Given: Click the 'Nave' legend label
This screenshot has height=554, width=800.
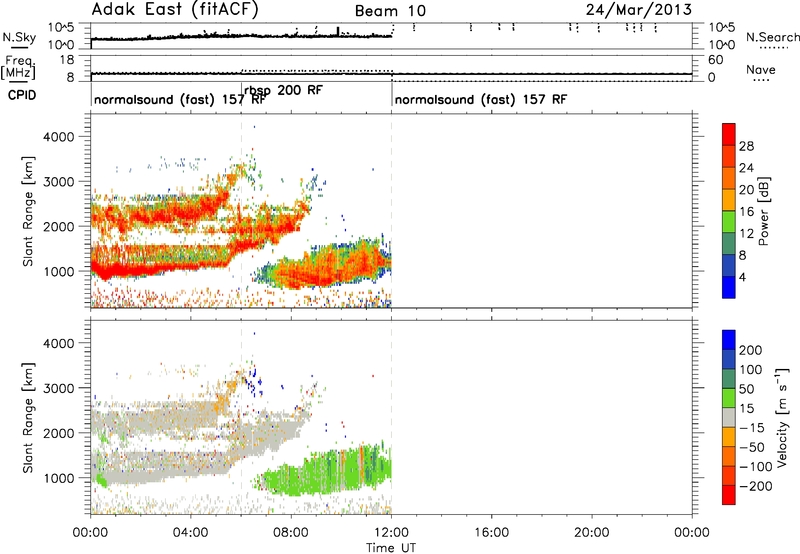Looking at the screenshot, I should (x=761, y=70).
